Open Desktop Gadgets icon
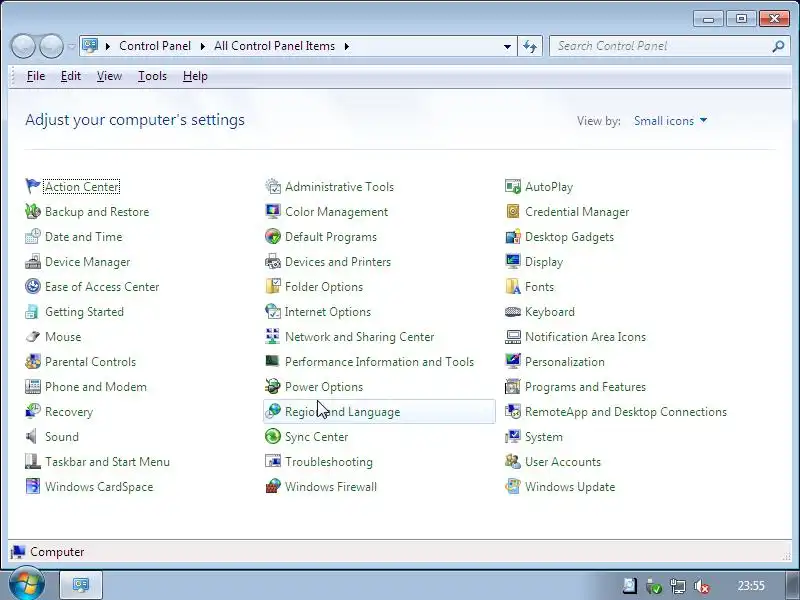The height and width of the screenshot is (600, 800). (513, 236)
